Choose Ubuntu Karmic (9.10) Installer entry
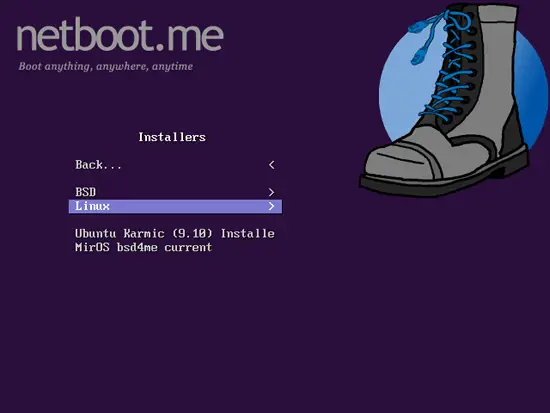Screen dimensions: 550x413 [x=175, y=234]
